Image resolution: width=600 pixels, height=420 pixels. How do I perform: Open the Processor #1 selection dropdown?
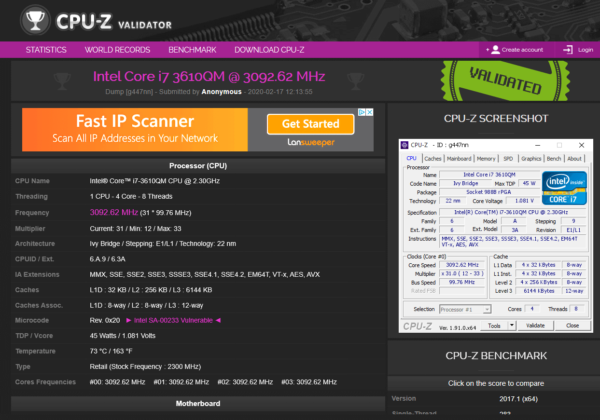coord(465,309)
